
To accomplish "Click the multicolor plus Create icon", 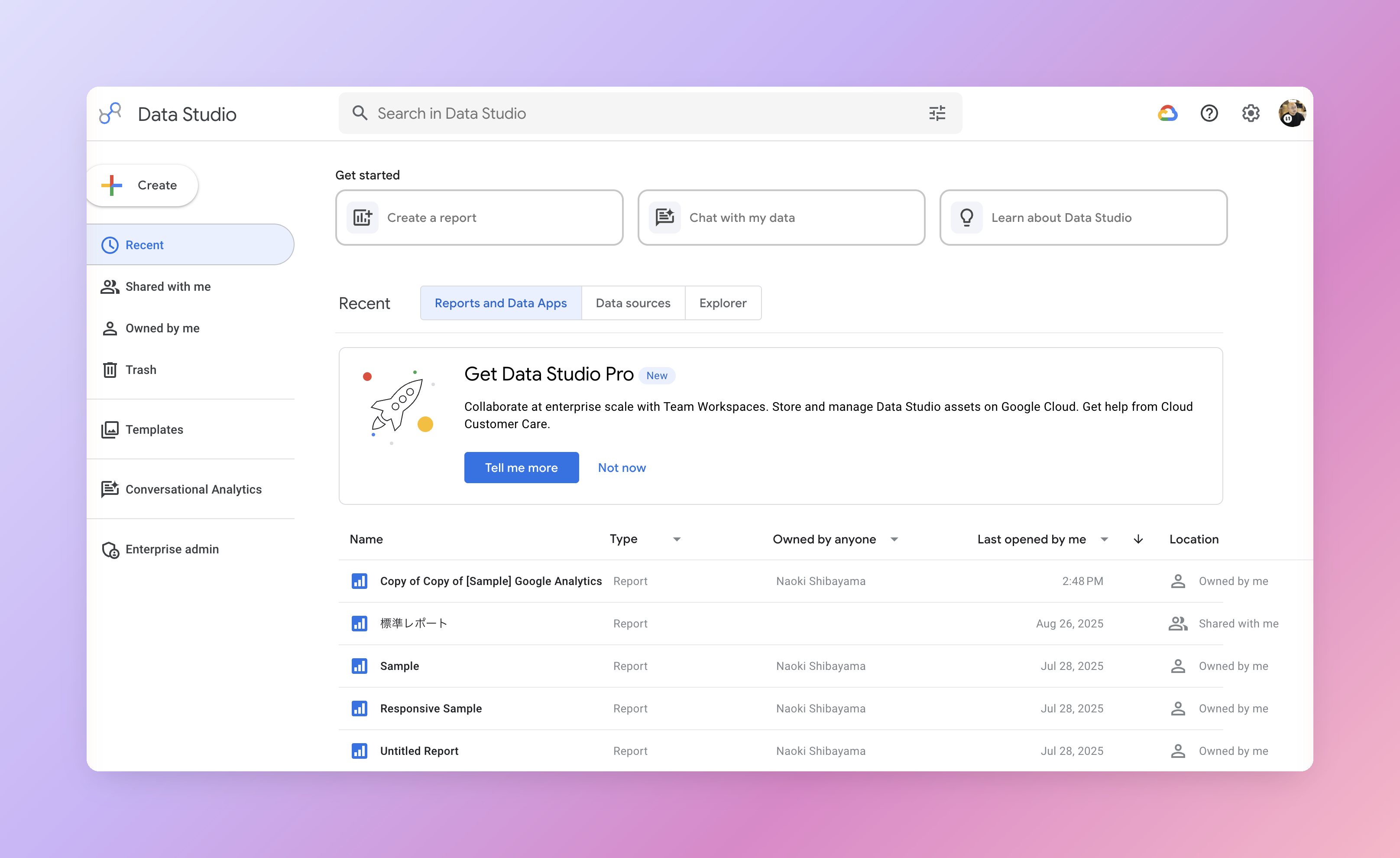I will (112, 185).
